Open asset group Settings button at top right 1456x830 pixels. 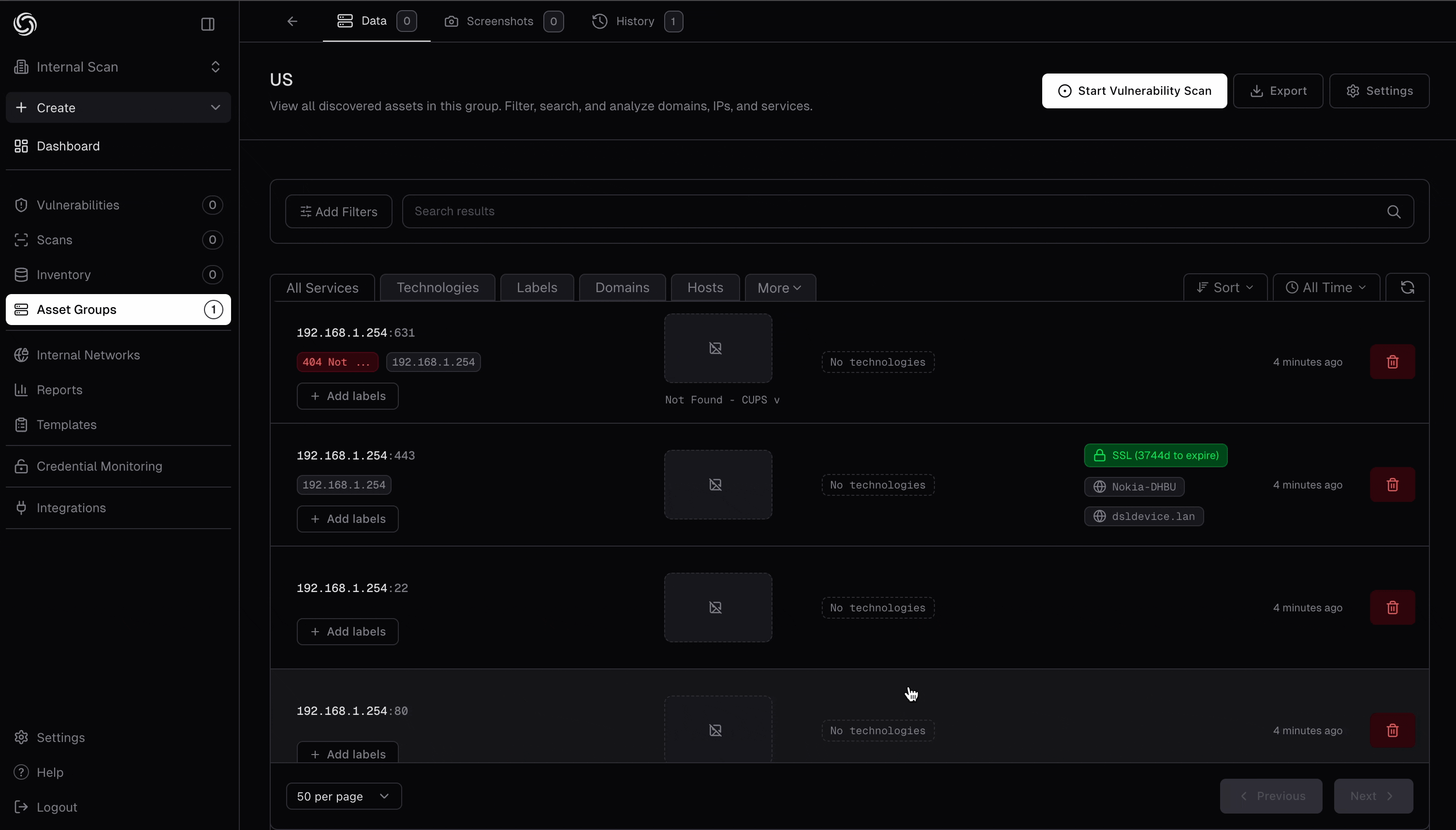[x=1379, y=90]
